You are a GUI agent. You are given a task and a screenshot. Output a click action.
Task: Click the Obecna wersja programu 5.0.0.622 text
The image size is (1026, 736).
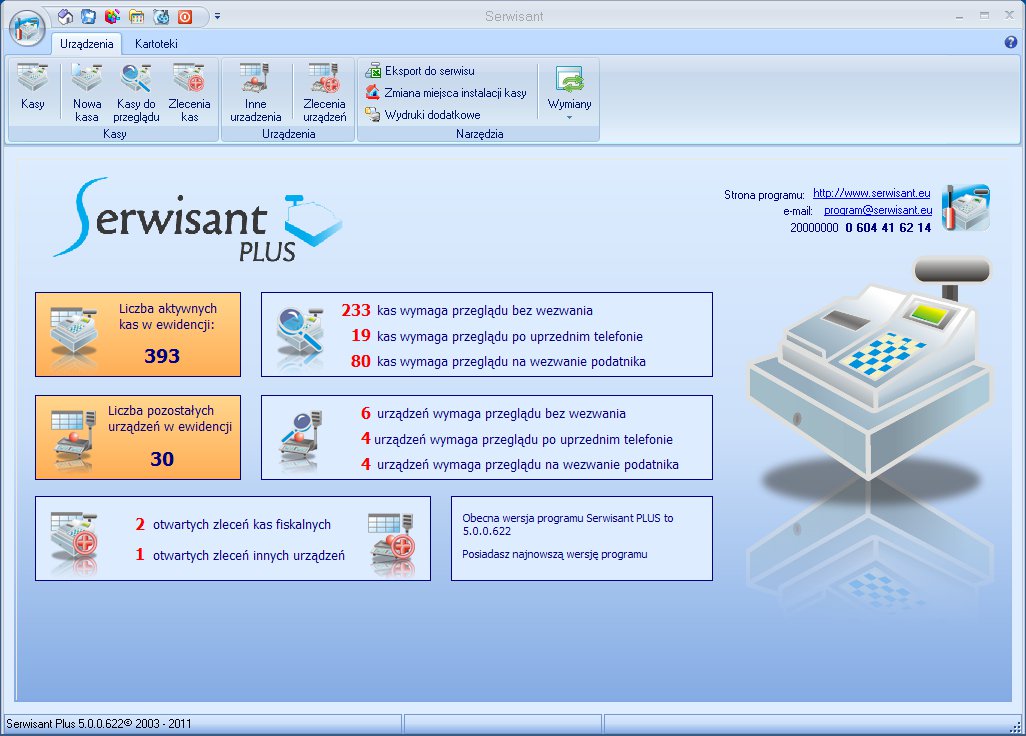coord(567,524)
